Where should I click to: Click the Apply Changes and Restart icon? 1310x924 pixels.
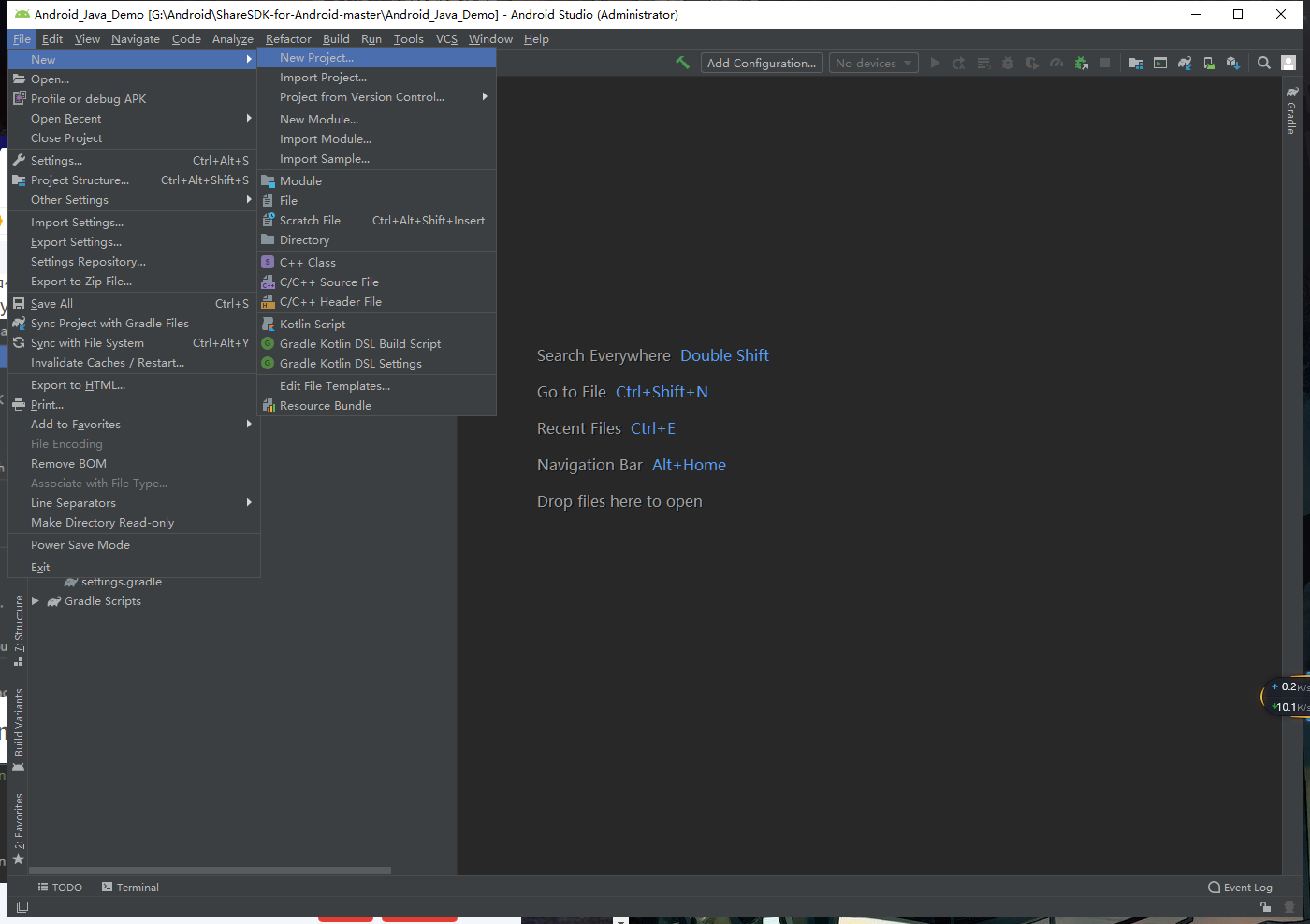pyautogui.click(x=959, y=63)
